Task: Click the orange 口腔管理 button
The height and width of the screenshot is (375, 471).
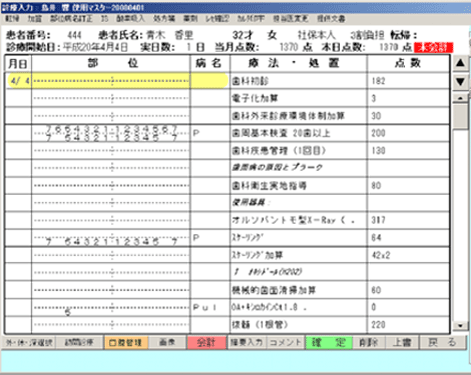Action: pos(126,342)
